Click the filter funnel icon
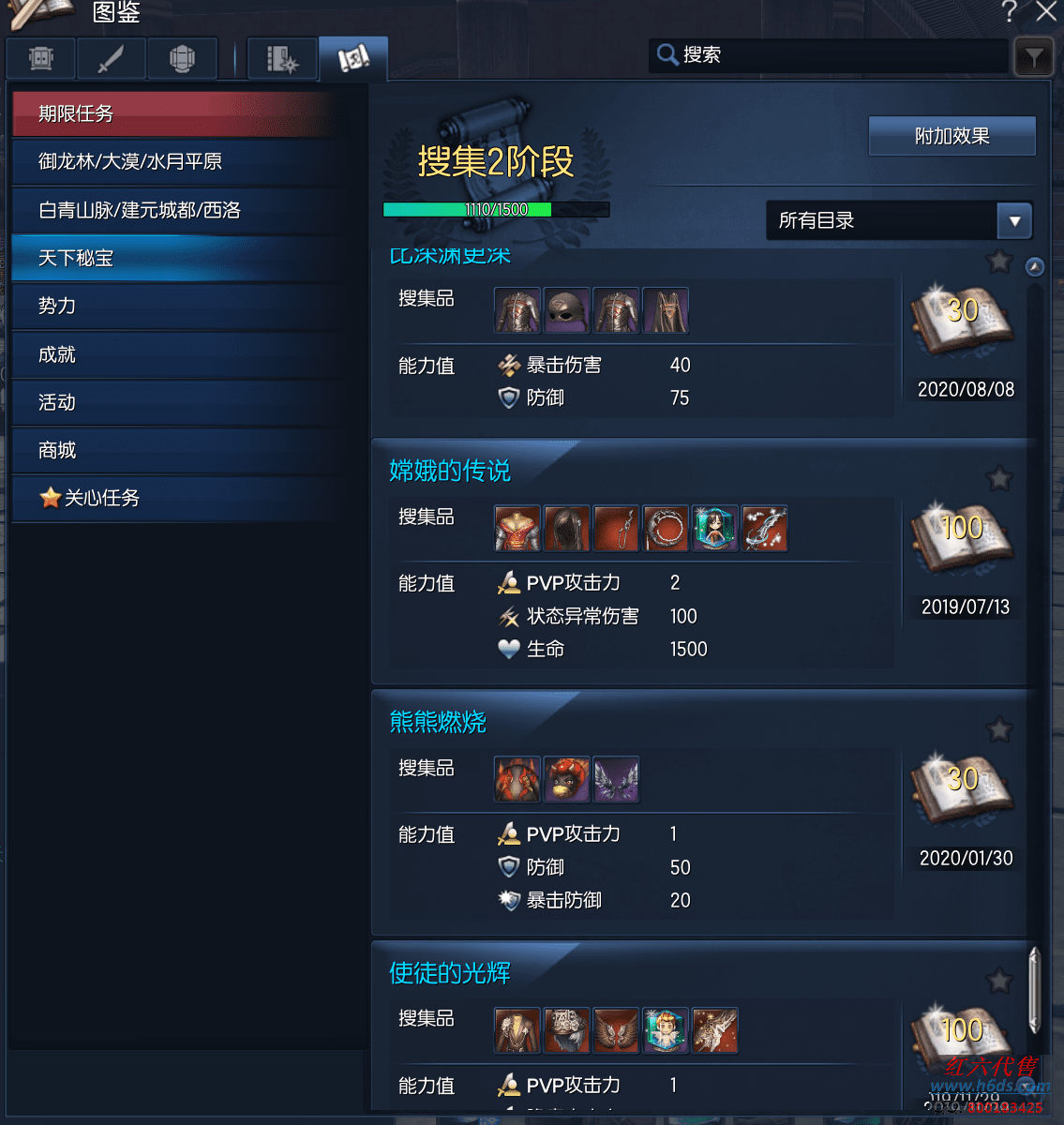Image resolution: width=1064 pixels, height=1125 pixels. coord(1034,58)
